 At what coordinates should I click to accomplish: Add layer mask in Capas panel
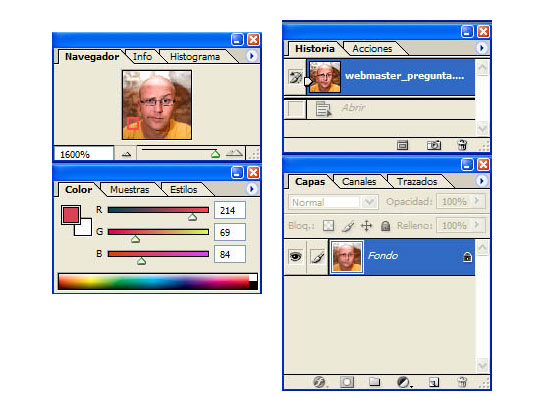[x=347, y=381]
